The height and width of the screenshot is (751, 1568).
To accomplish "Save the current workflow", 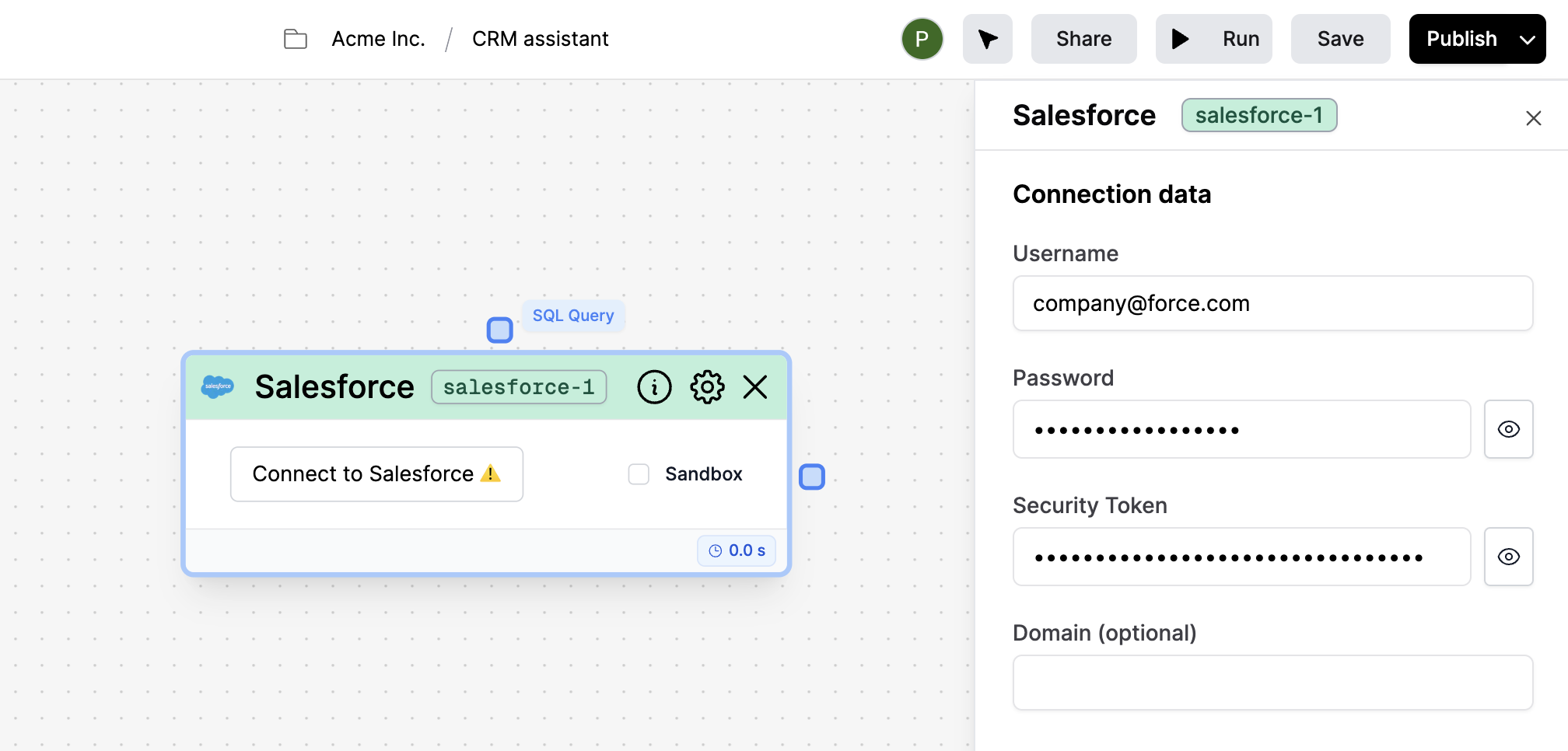I will pyautogui.click(x=1340, y=39).
